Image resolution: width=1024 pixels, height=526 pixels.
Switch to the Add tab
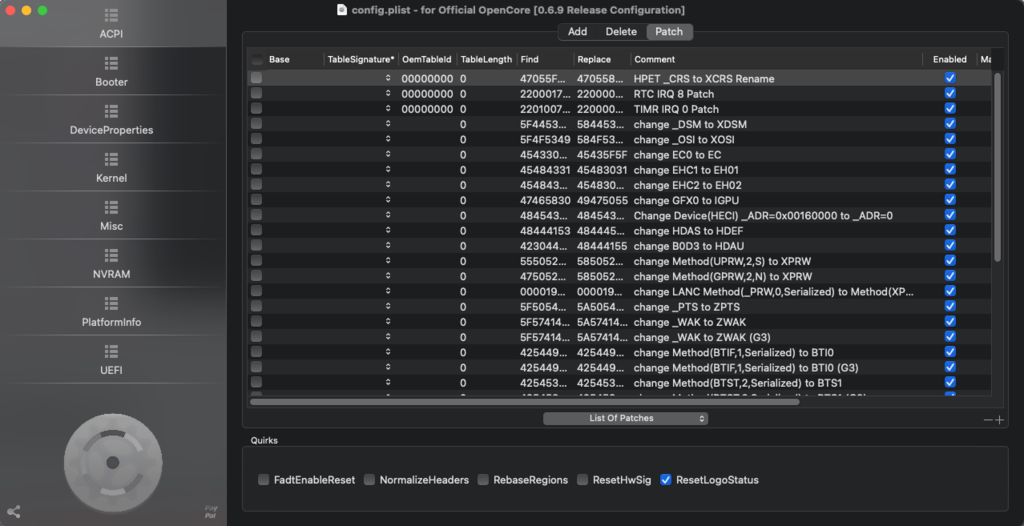[577, 31]
